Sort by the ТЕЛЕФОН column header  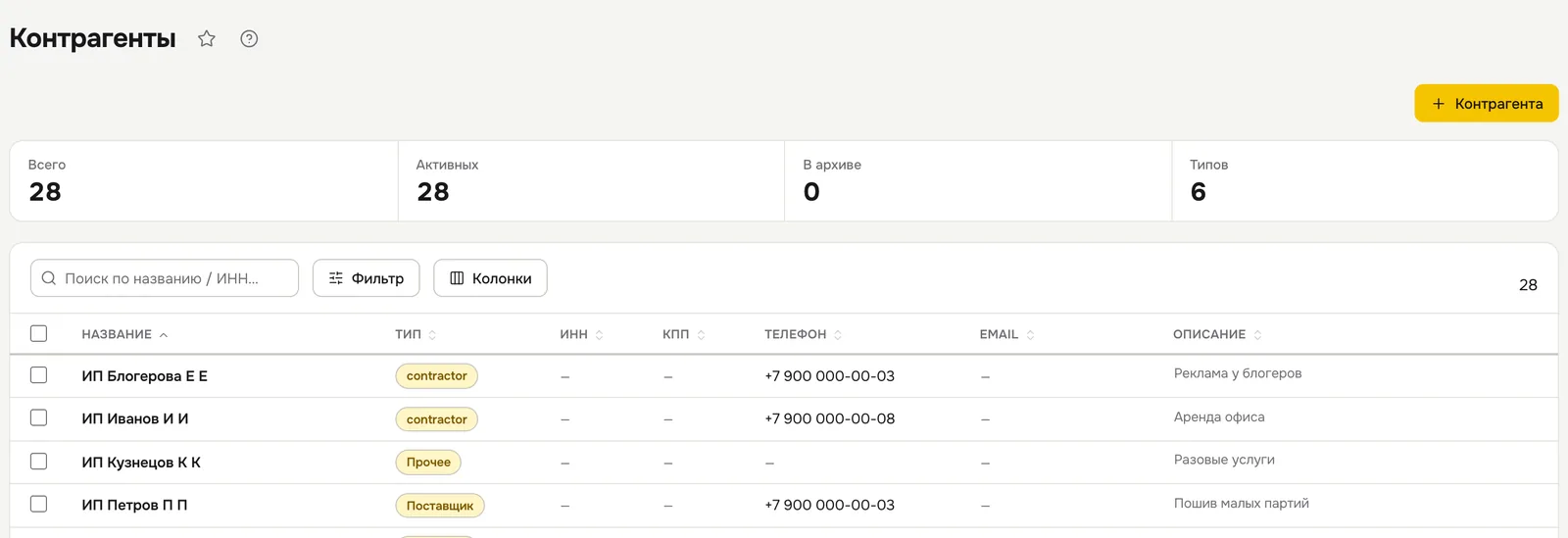point(795,334)
